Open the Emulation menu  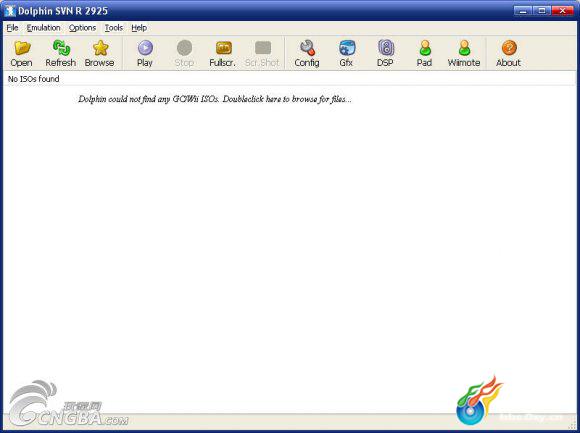(x=43, y=28)
